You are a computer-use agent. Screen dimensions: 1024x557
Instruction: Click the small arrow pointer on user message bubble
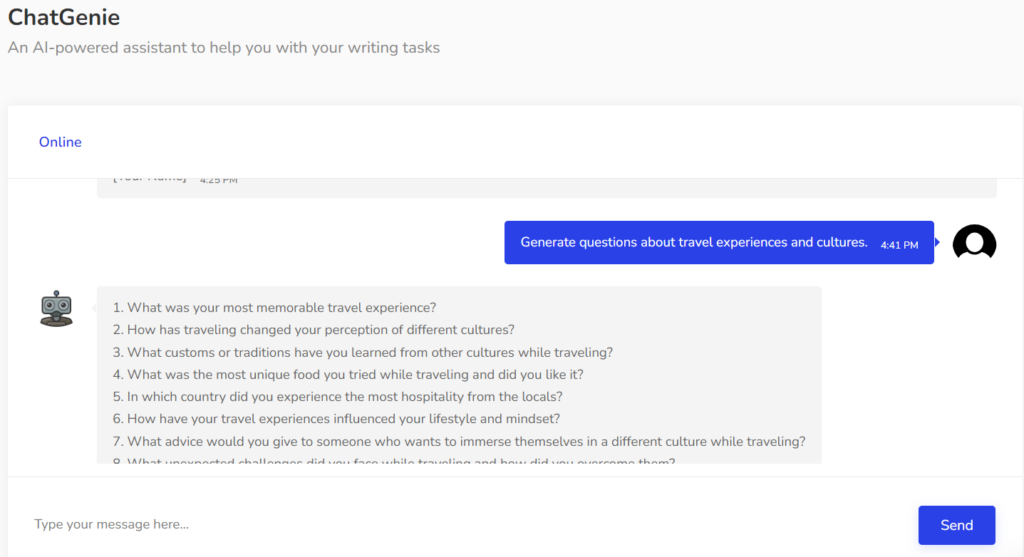coord(938,243)
